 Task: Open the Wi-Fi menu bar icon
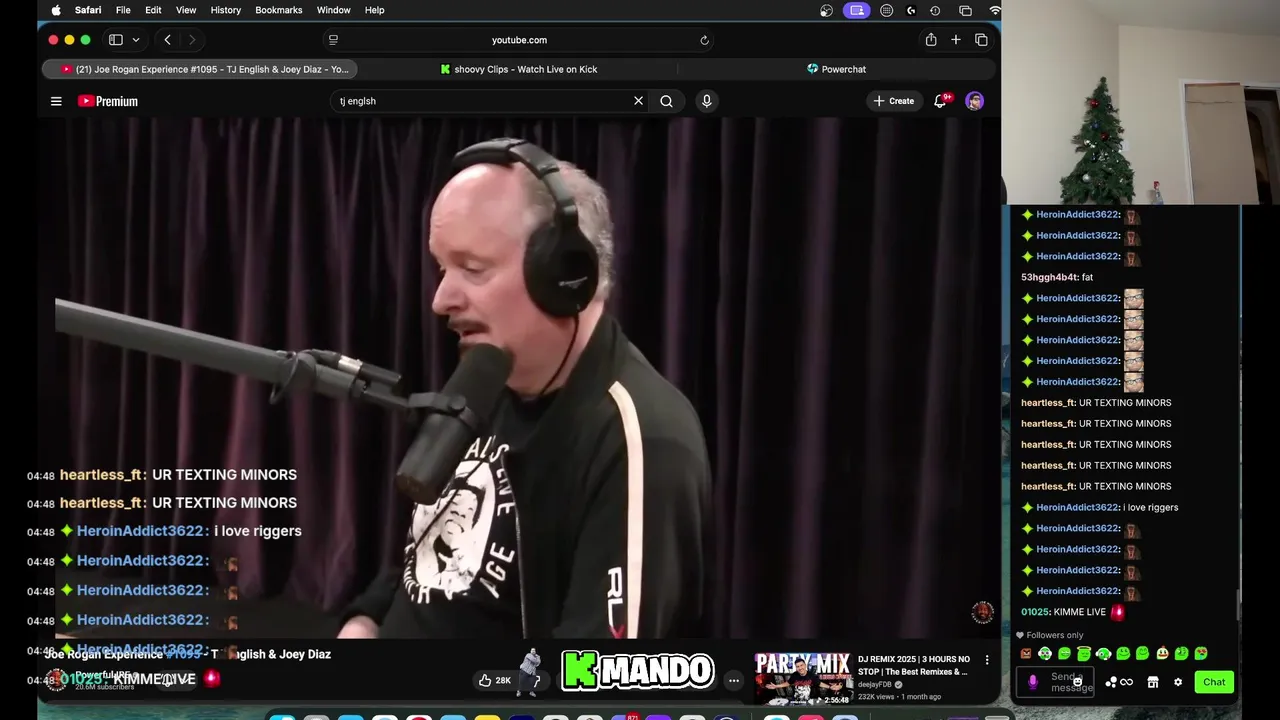995,10
